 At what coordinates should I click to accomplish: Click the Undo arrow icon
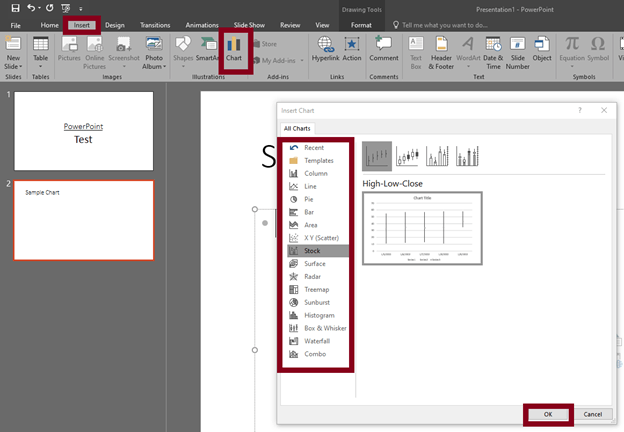31,8
